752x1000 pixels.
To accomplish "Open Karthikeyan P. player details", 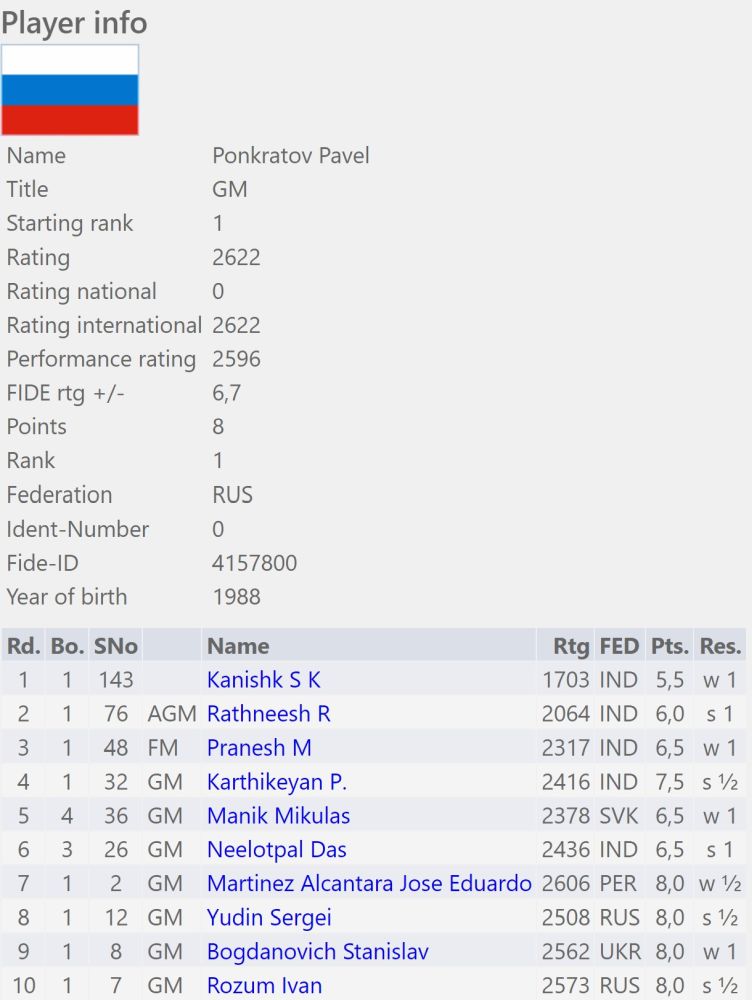I will 277,782.
